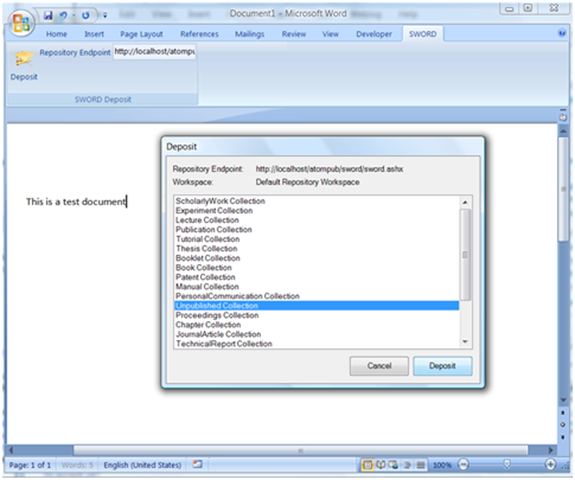The width and height of the screenshot is (575, 480).
Task: Choose Lecture Collection from list
Action: pyautogui.click(x=317, y=220)
